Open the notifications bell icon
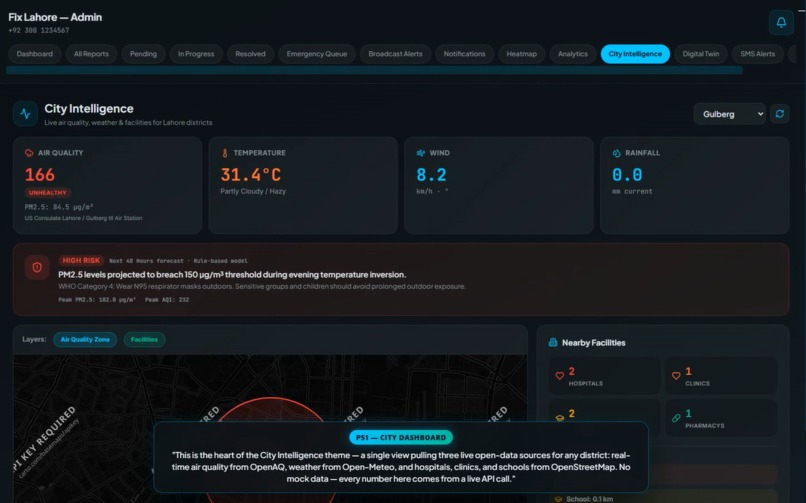The height and width of the screenshot is (503, 806). tap(781, 23)
